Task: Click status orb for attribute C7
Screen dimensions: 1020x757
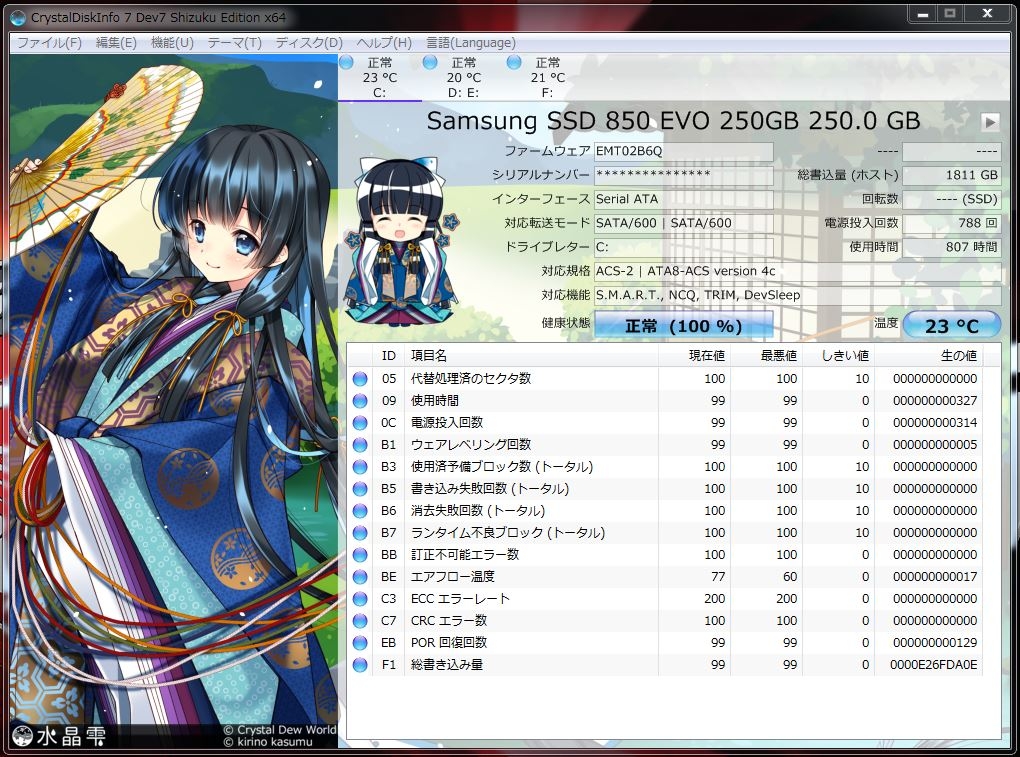Action: (360, 621)
